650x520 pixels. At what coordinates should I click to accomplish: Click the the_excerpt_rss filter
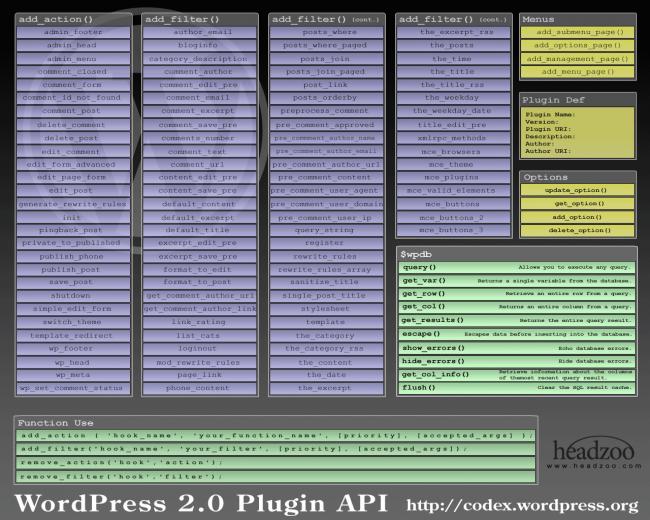tap(454, 32)
